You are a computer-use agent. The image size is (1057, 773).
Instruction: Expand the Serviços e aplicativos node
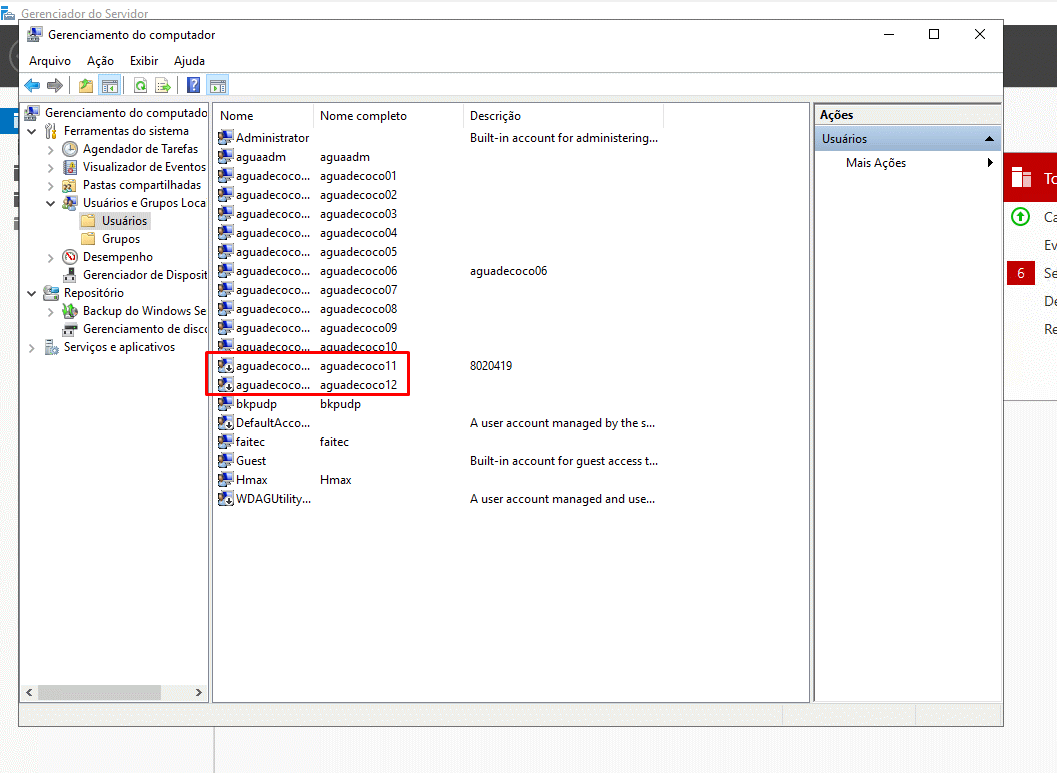[32, 348]
